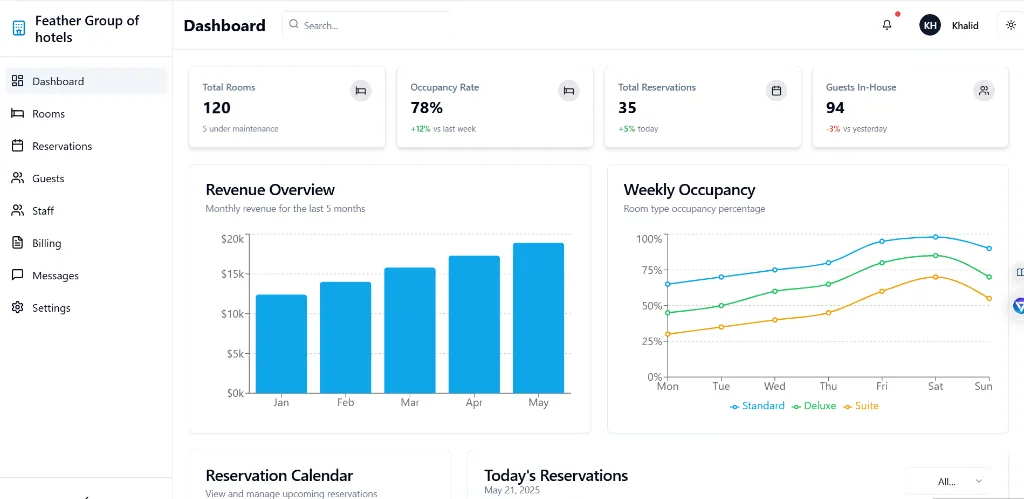This screenshot has height=499, width=1024.
Task: Click calendar icon on Total Reservations card
Action: (776, 91)
